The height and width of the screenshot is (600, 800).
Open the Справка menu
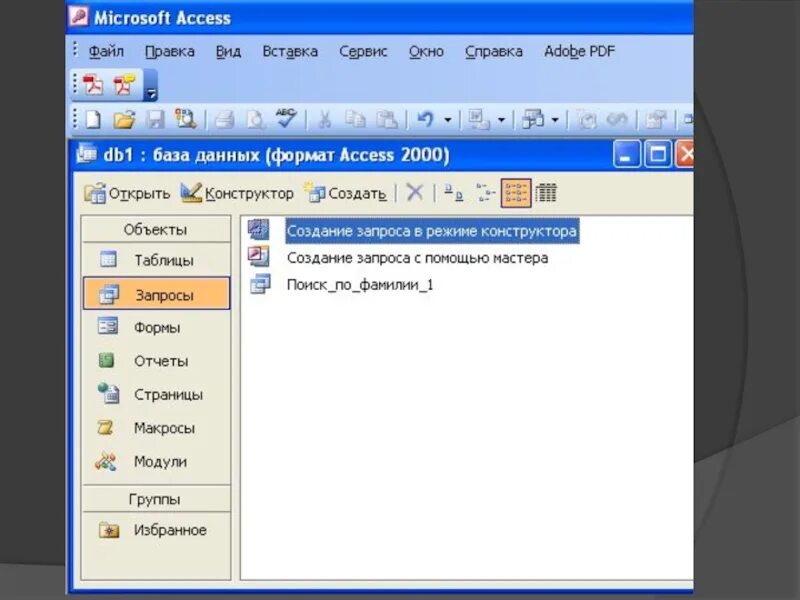click(x=493, y=52)
